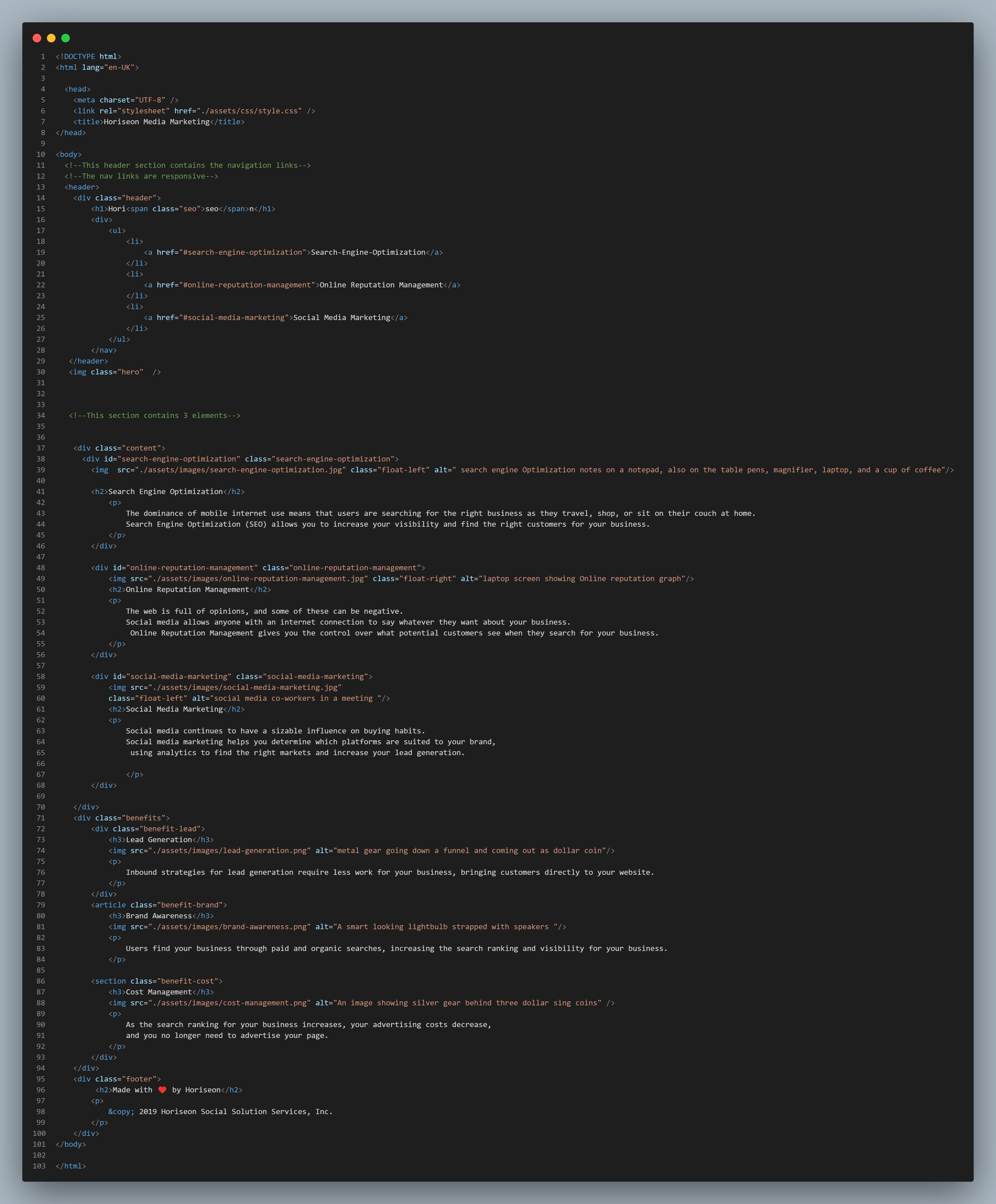The image size is (996, 1204).
Task: Click the meta charset="UTF-8" line
Action: coord(126,100)
